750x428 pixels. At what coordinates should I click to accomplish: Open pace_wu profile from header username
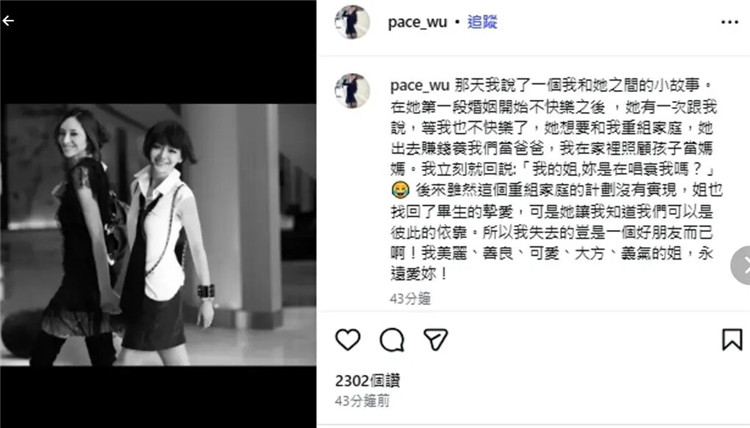click(x=417, y=22)
